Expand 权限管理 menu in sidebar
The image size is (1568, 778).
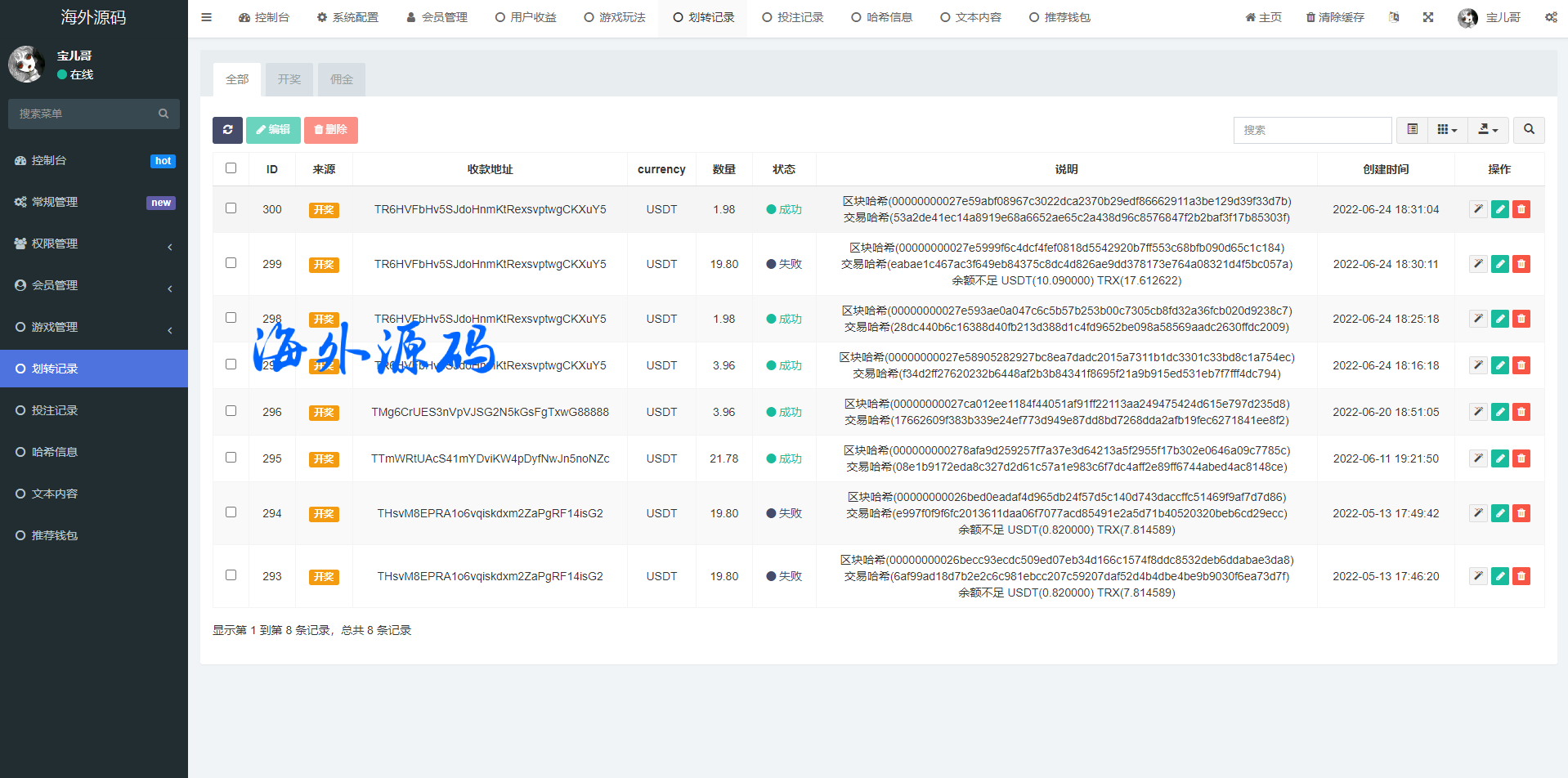94,244
